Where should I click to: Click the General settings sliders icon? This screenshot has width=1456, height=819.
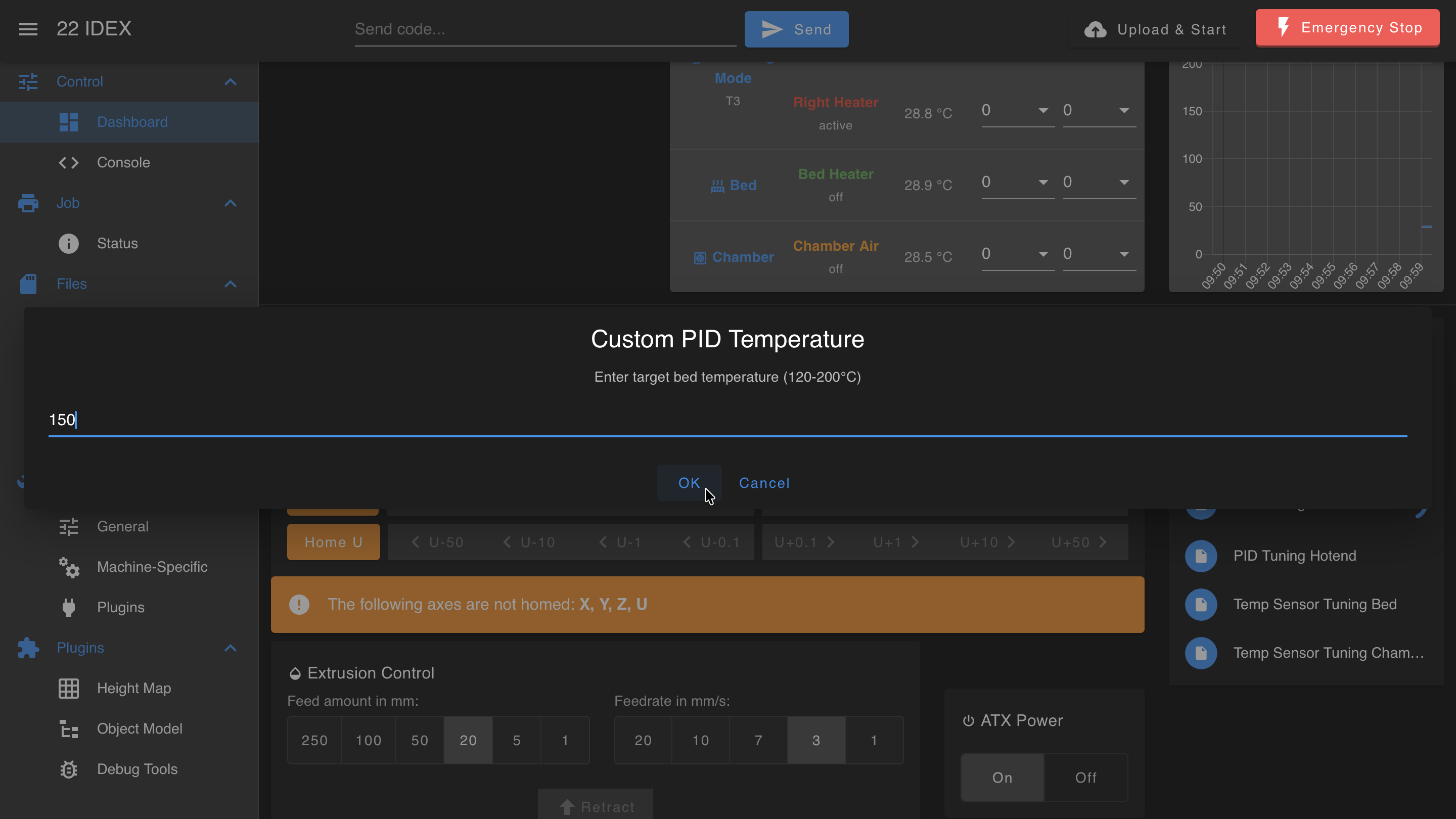[x=68, y=527]
